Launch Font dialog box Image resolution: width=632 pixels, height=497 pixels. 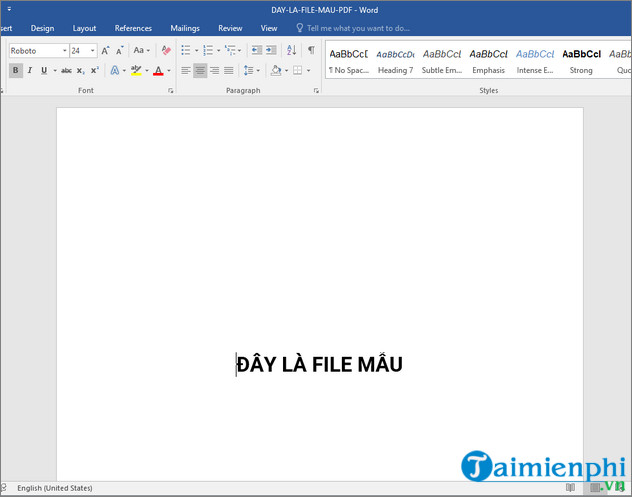point(171,91)
